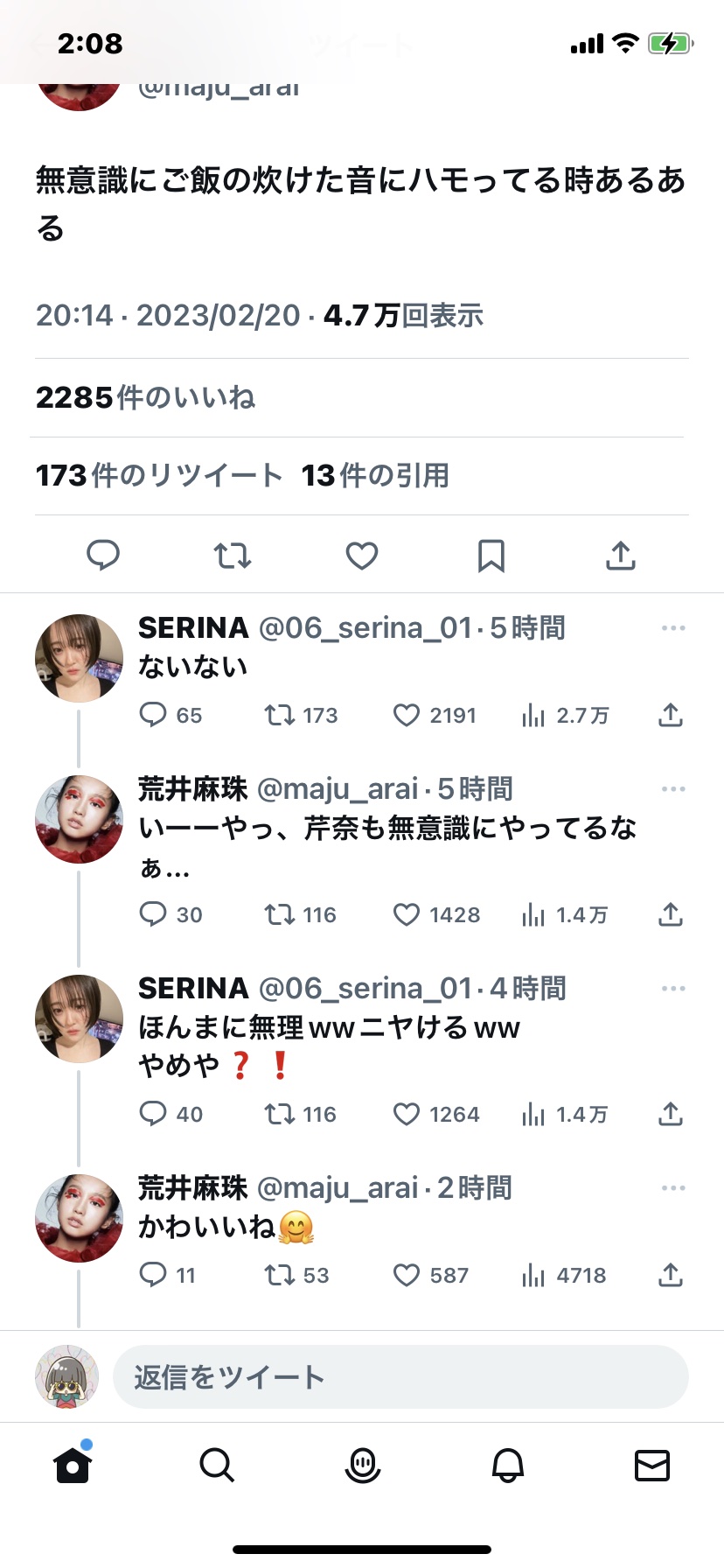Like SERINA's ないない reply
724x1568 pixels.
coord(407,716)
